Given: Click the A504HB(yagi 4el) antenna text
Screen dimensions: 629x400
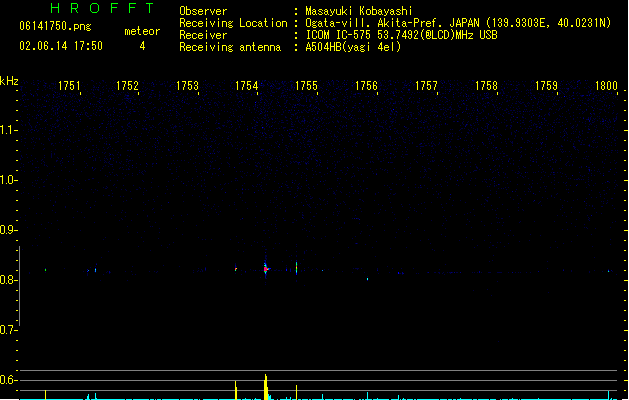Looking at the screenshot, I should tap(353, 47).
